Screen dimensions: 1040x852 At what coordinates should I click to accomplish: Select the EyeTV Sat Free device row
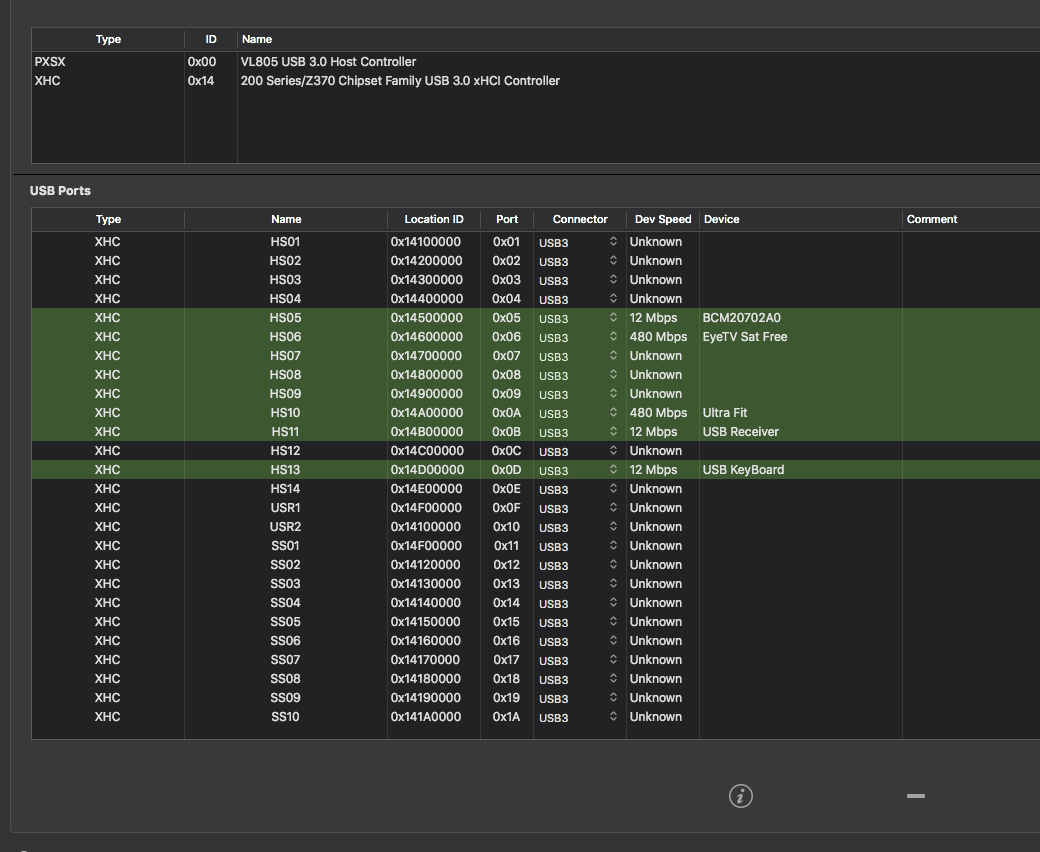point(744,337)
